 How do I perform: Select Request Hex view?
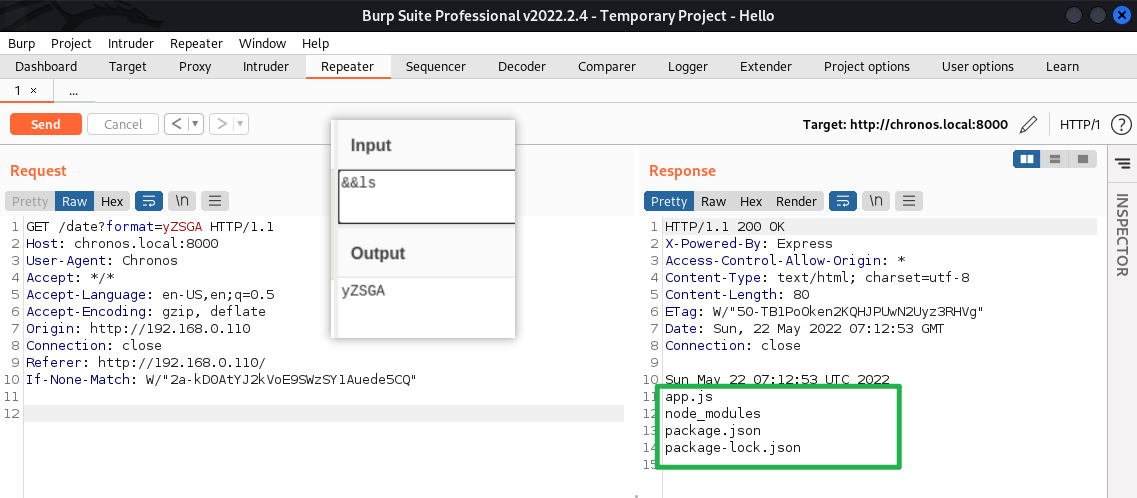pyautogui.click(x=112, y=201)
